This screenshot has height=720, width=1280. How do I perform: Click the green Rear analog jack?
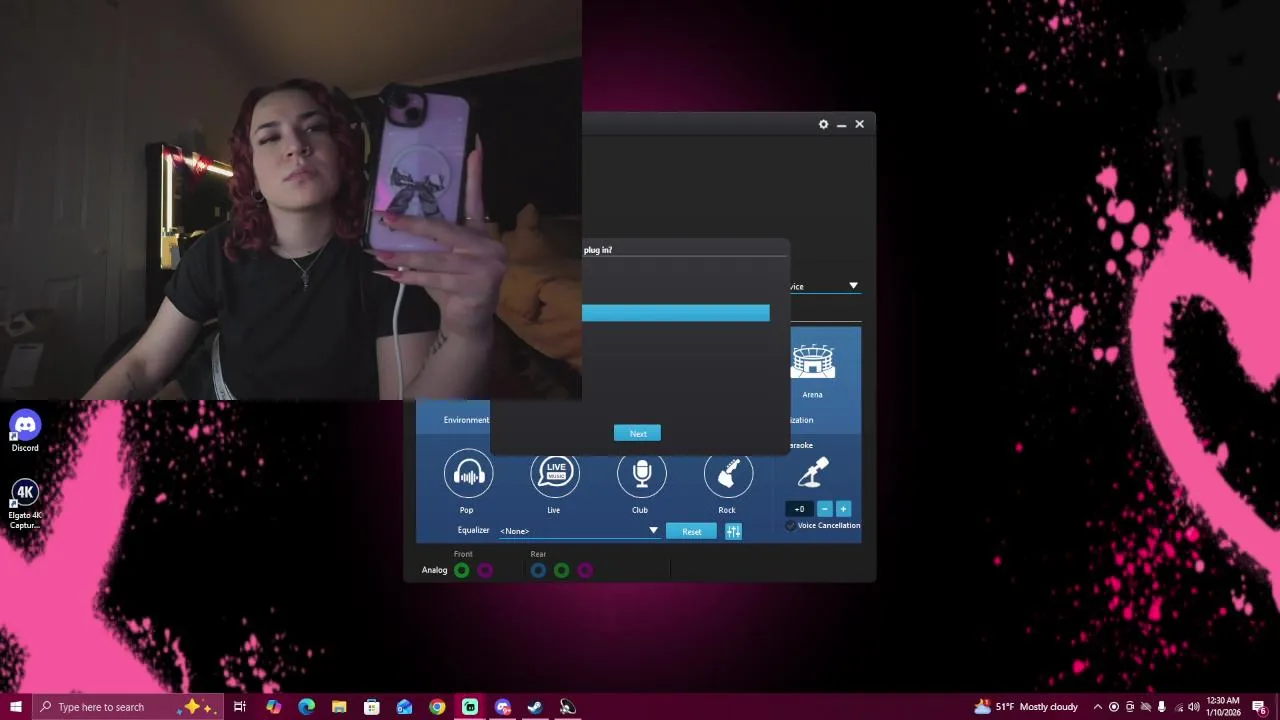point(561,570)
